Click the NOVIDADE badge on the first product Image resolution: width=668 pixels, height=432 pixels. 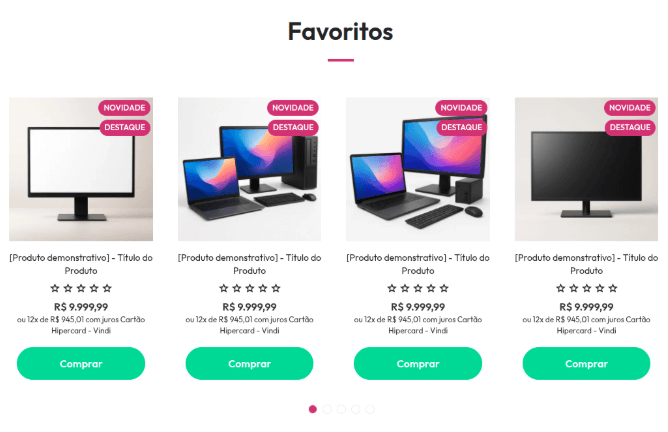pyautogui.click(x=124, y=108)
